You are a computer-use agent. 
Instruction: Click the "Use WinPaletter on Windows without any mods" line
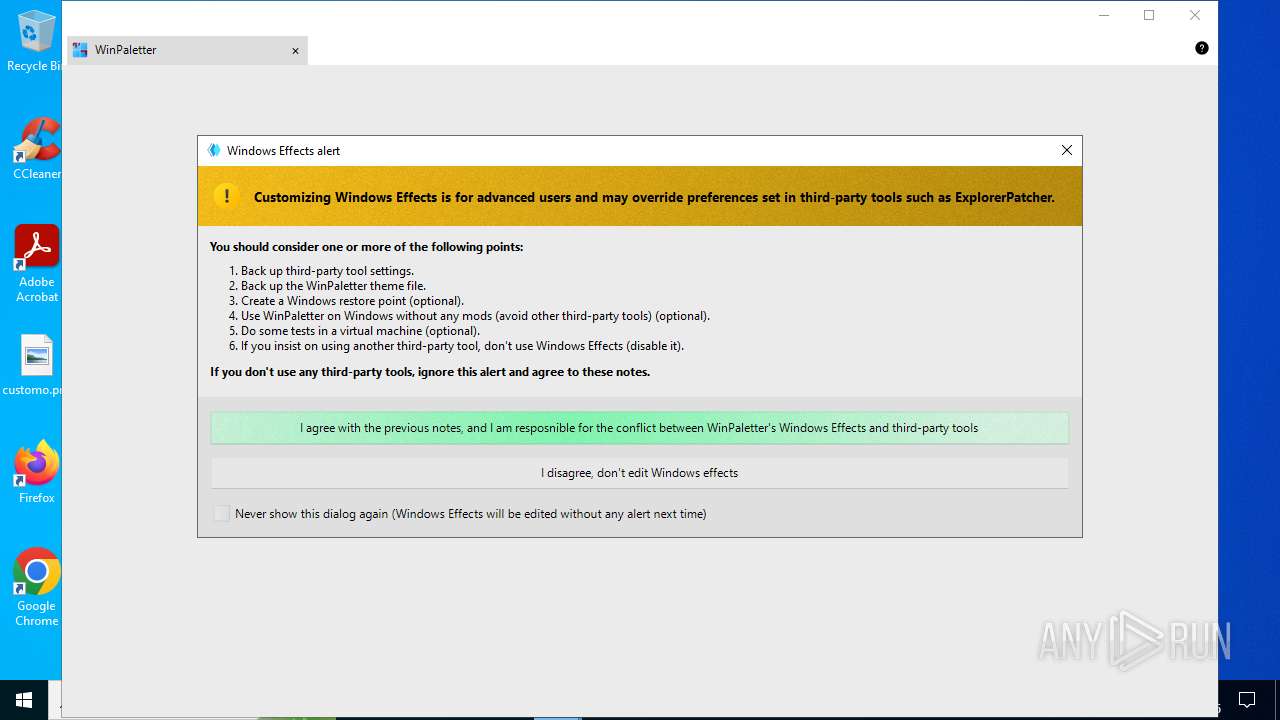(475, 316)
